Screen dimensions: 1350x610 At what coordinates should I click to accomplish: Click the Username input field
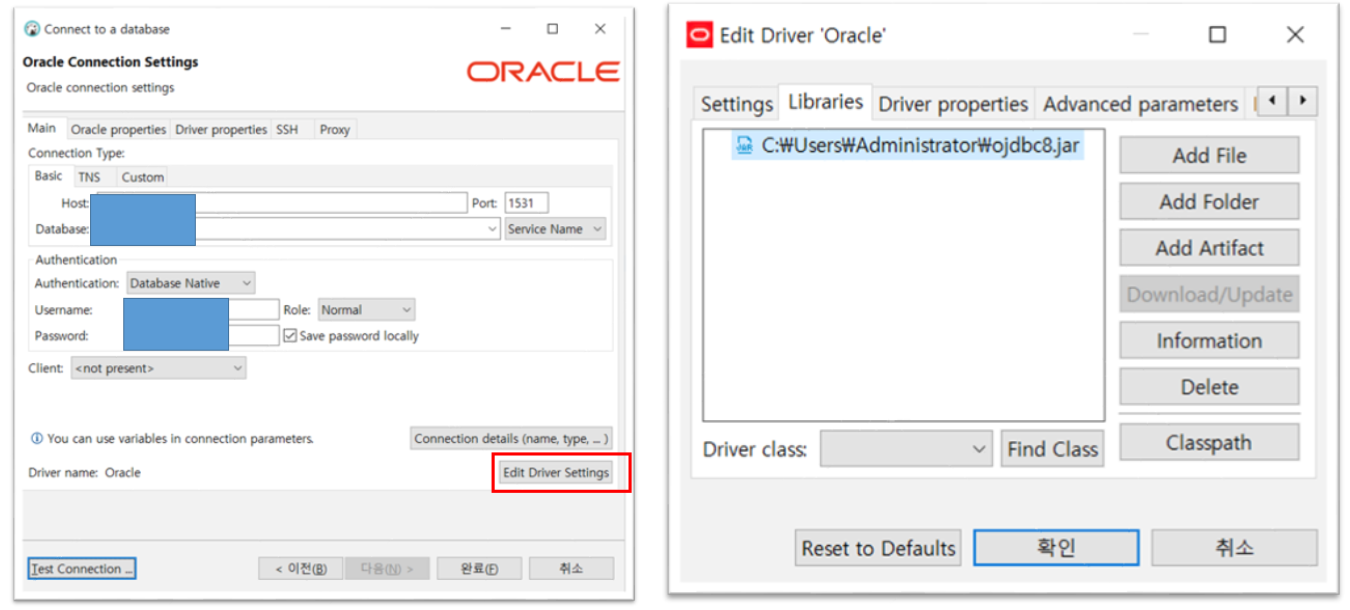tap(202, 310)
